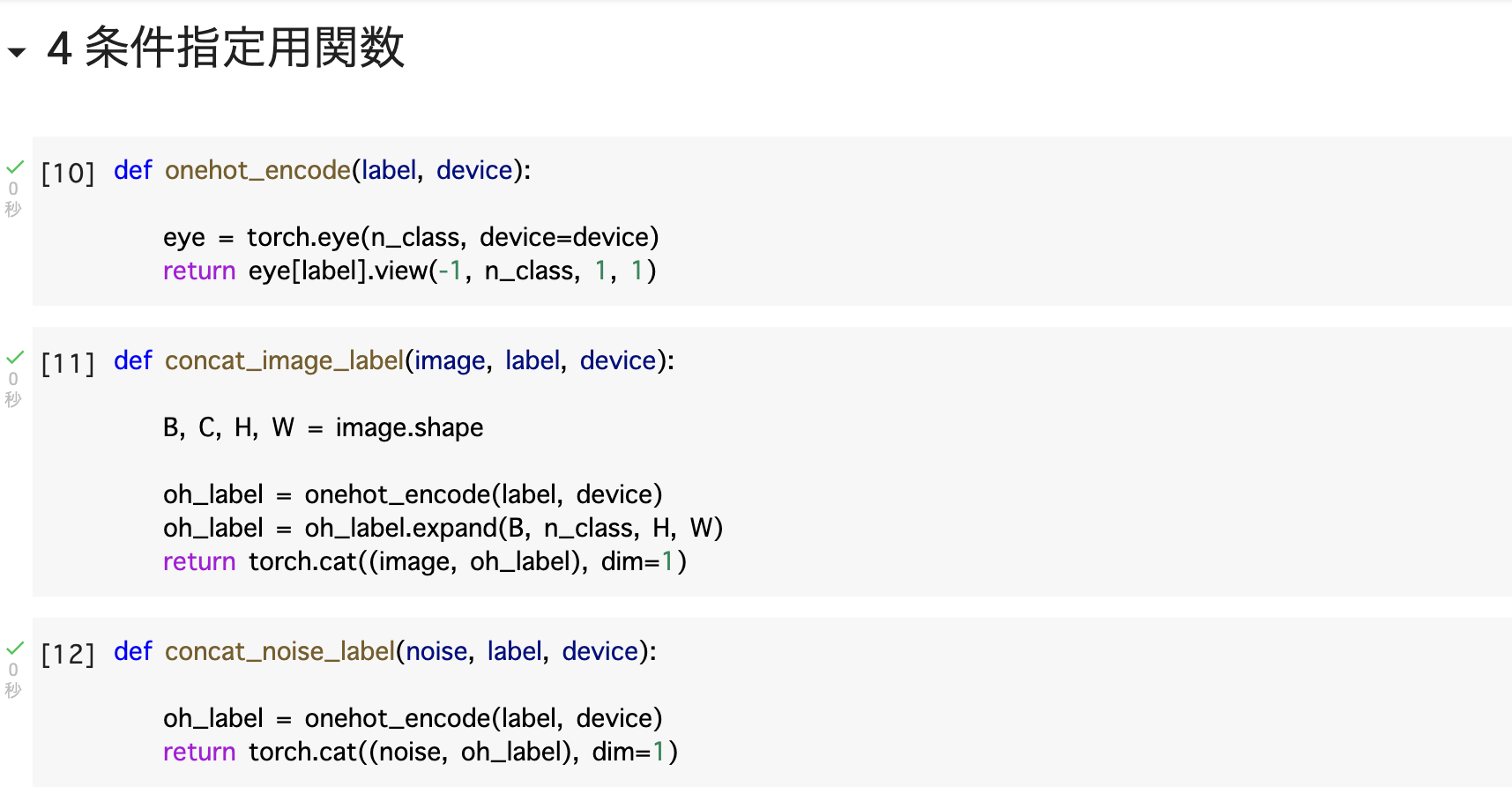Click the '0 秒' execution time beside cell 10
The height and width of the screenshot is (801, 1512).
pyautogui.click(x=13, y=199)
